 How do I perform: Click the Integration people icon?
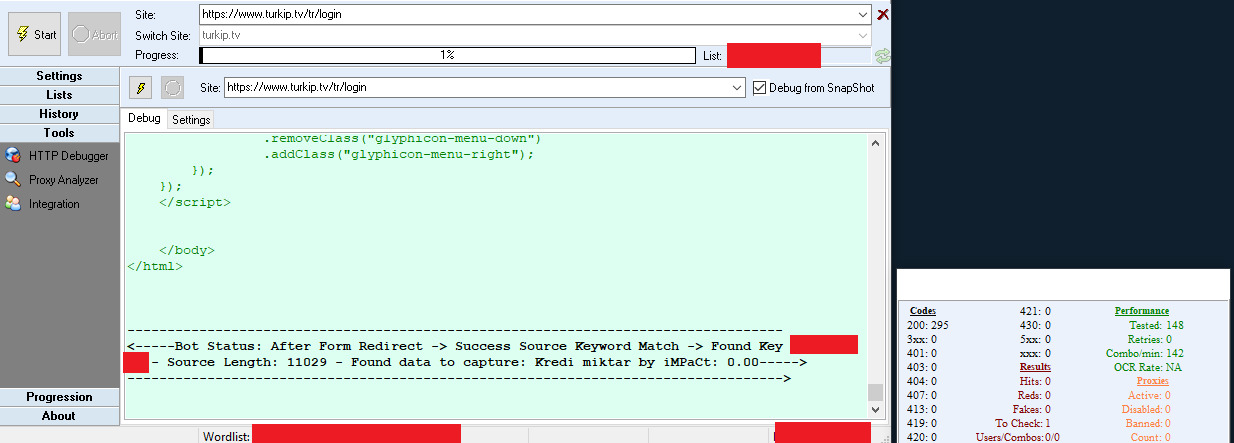13,204
